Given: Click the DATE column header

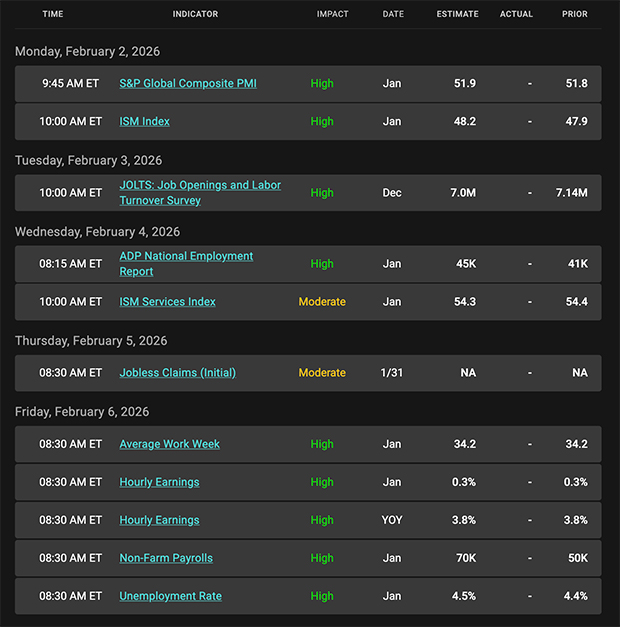Looking at the screenshot, I should point(393,15).
